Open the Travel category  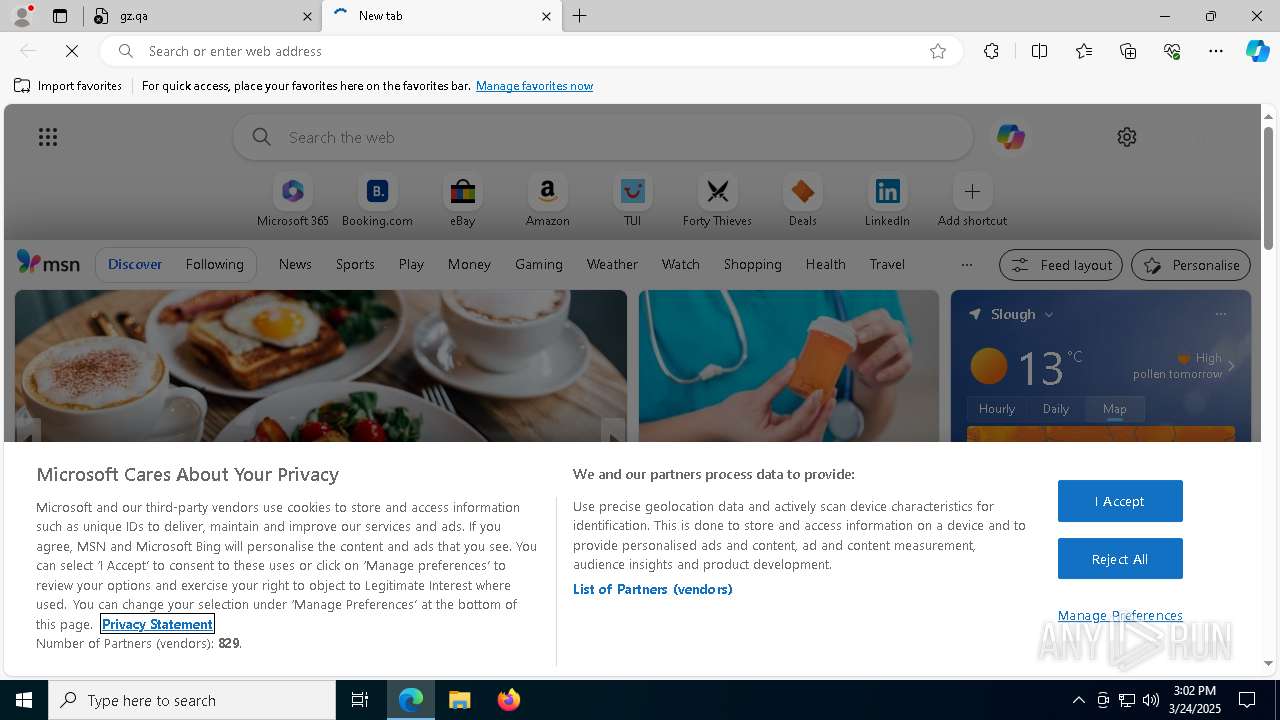[x=887, y=264]
